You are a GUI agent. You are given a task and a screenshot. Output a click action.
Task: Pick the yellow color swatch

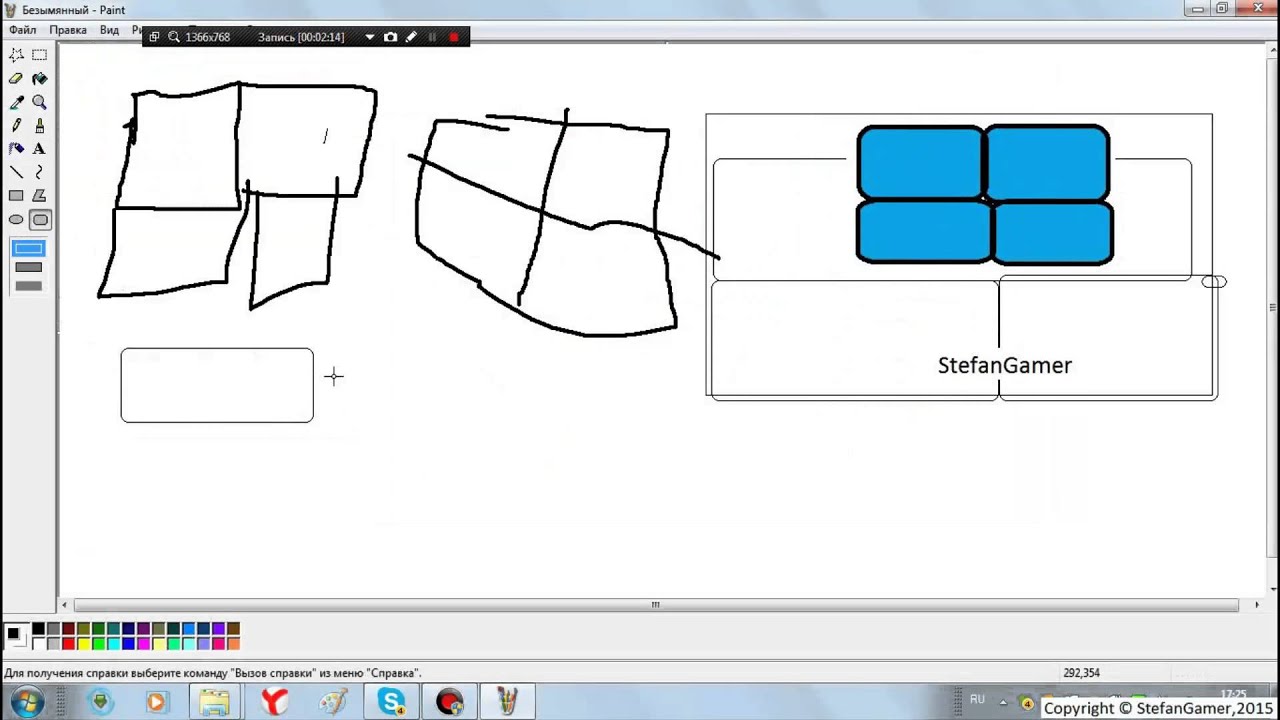tap(83, 643)
